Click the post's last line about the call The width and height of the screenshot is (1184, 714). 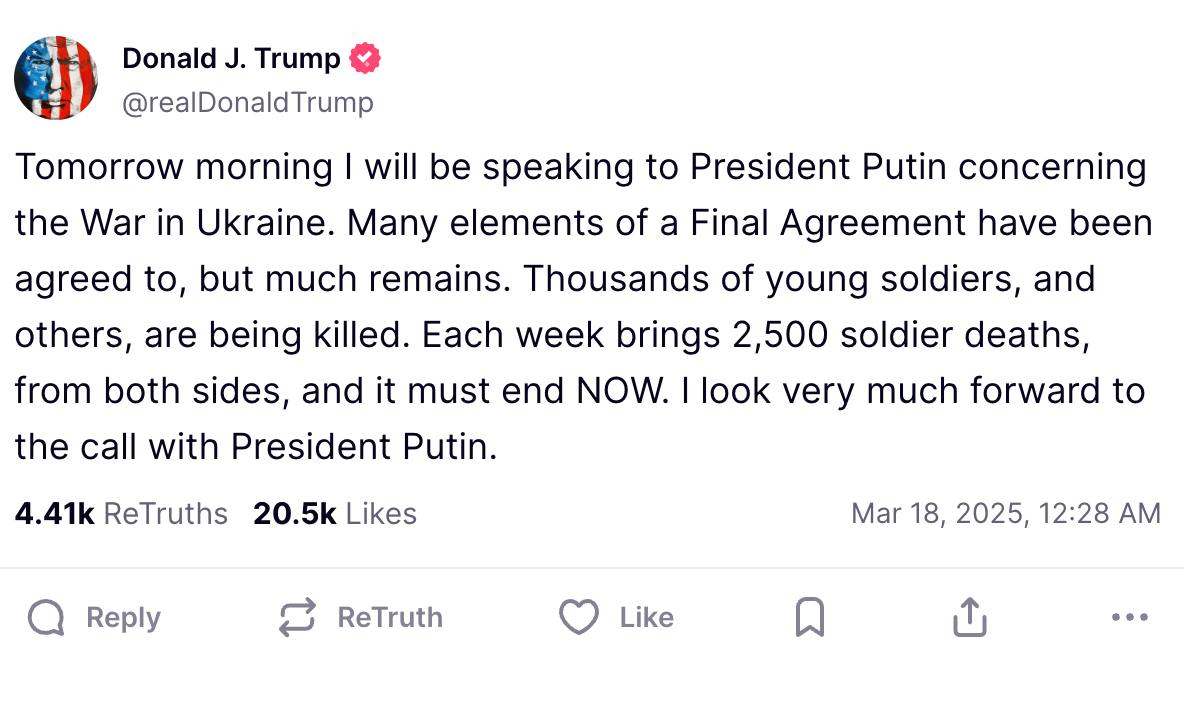(256, 446)
